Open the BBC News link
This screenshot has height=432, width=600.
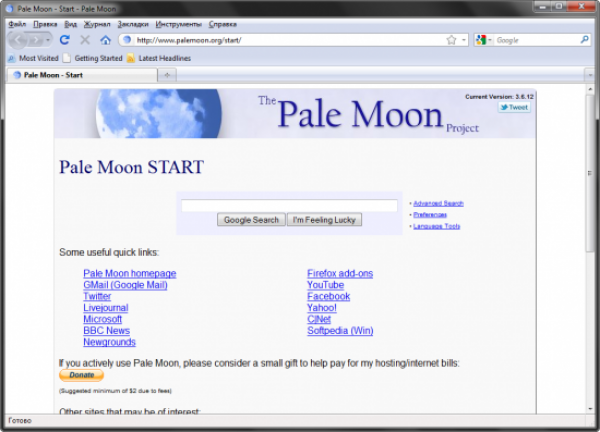click(x=106, y=331)
